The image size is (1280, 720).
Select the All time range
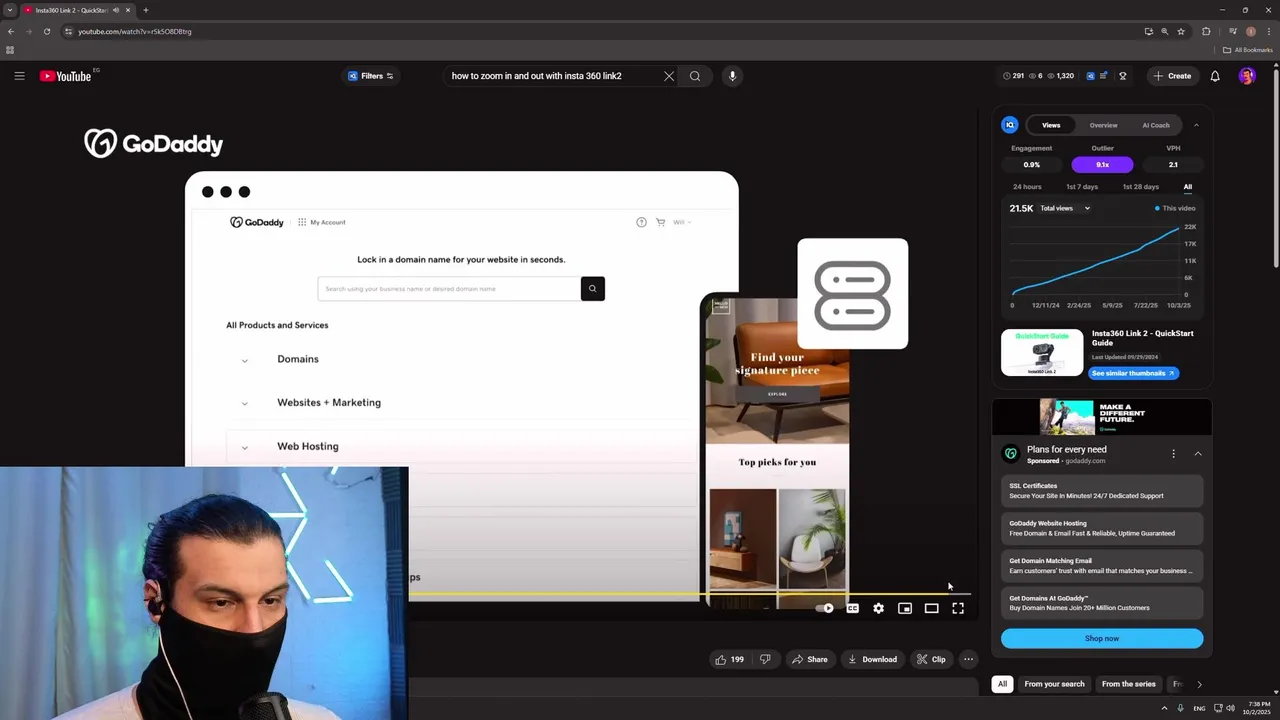[1188, 187]
